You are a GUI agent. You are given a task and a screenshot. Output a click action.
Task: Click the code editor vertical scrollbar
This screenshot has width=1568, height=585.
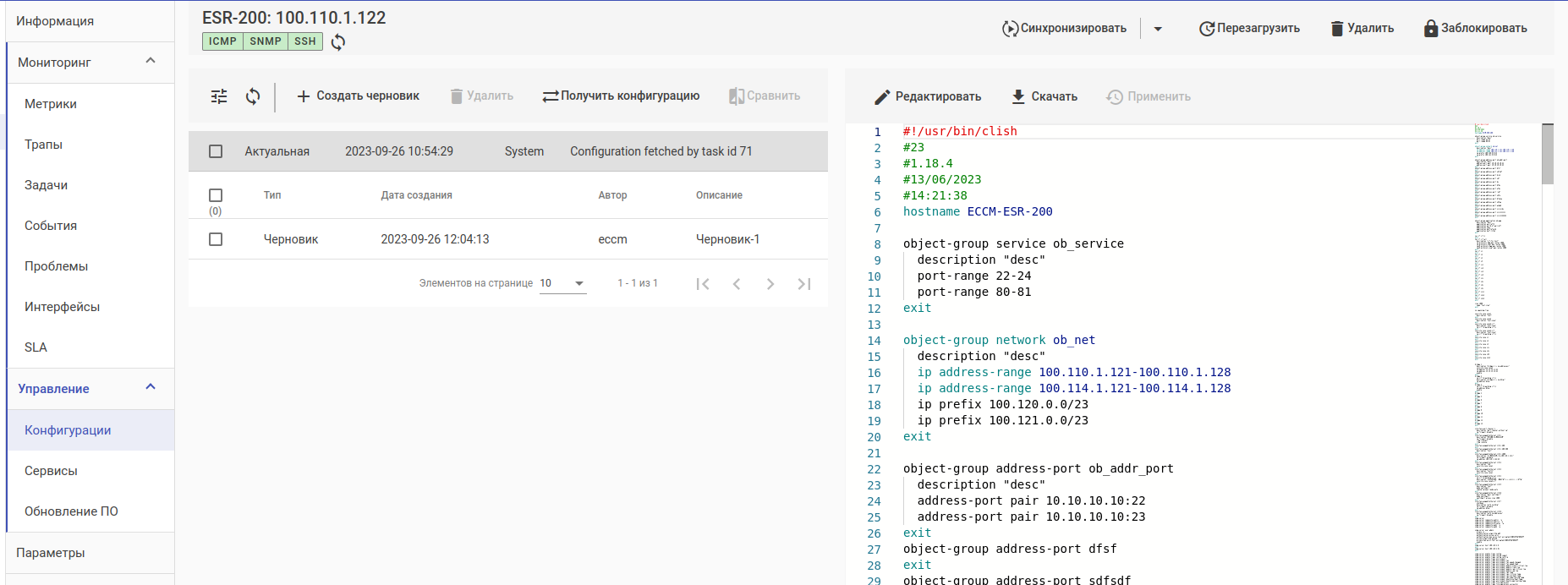coord(1548,155)
